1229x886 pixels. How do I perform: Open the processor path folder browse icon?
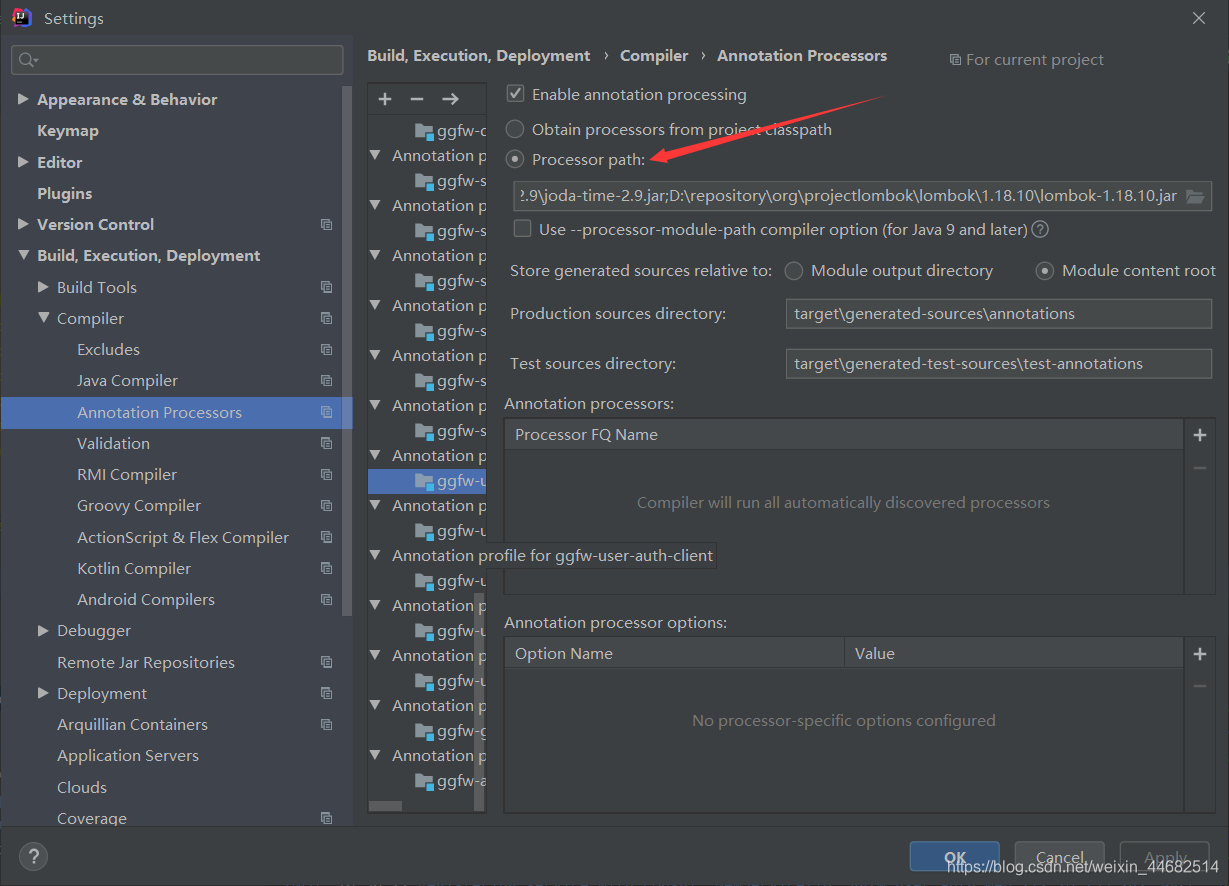point(1195,196)
